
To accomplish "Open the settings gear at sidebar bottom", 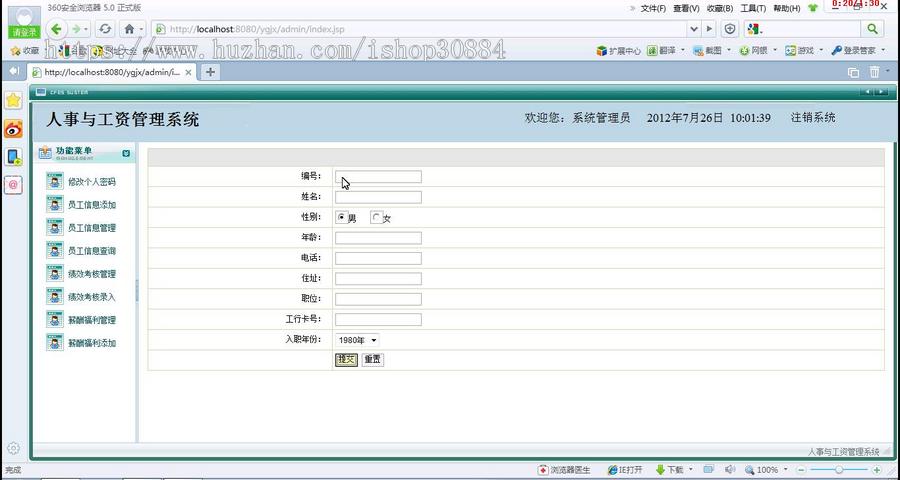I will [13, 448].
